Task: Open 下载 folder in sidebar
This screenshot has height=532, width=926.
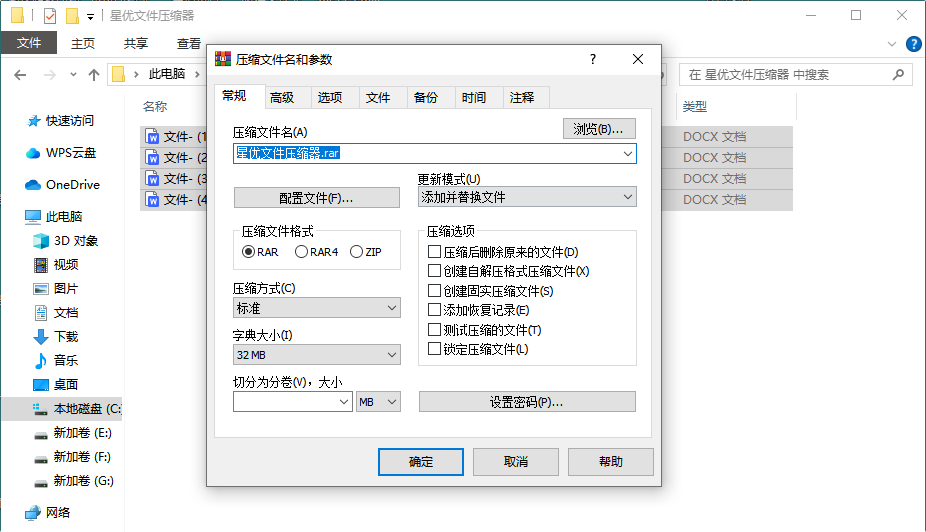Action: (56, 337)
